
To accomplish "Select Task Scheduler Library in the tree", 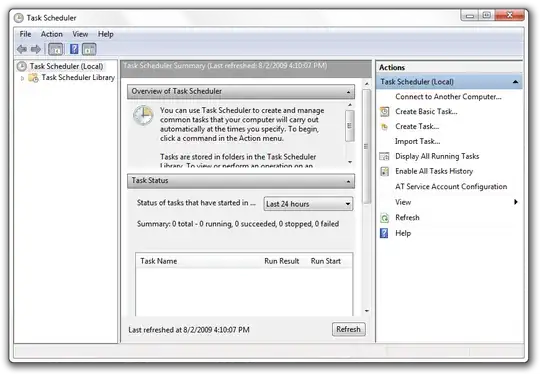I will coord(78,77).
